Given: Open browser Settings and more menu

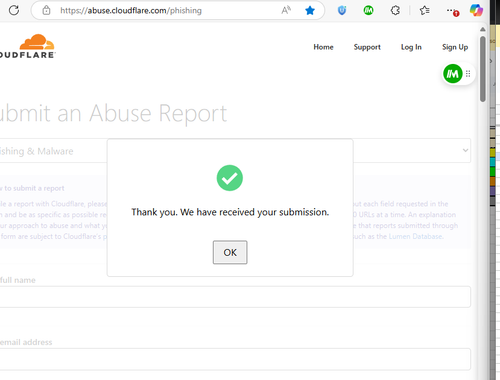Looking at the screenshot, I should pyautogui.click(x=453, y=11).
